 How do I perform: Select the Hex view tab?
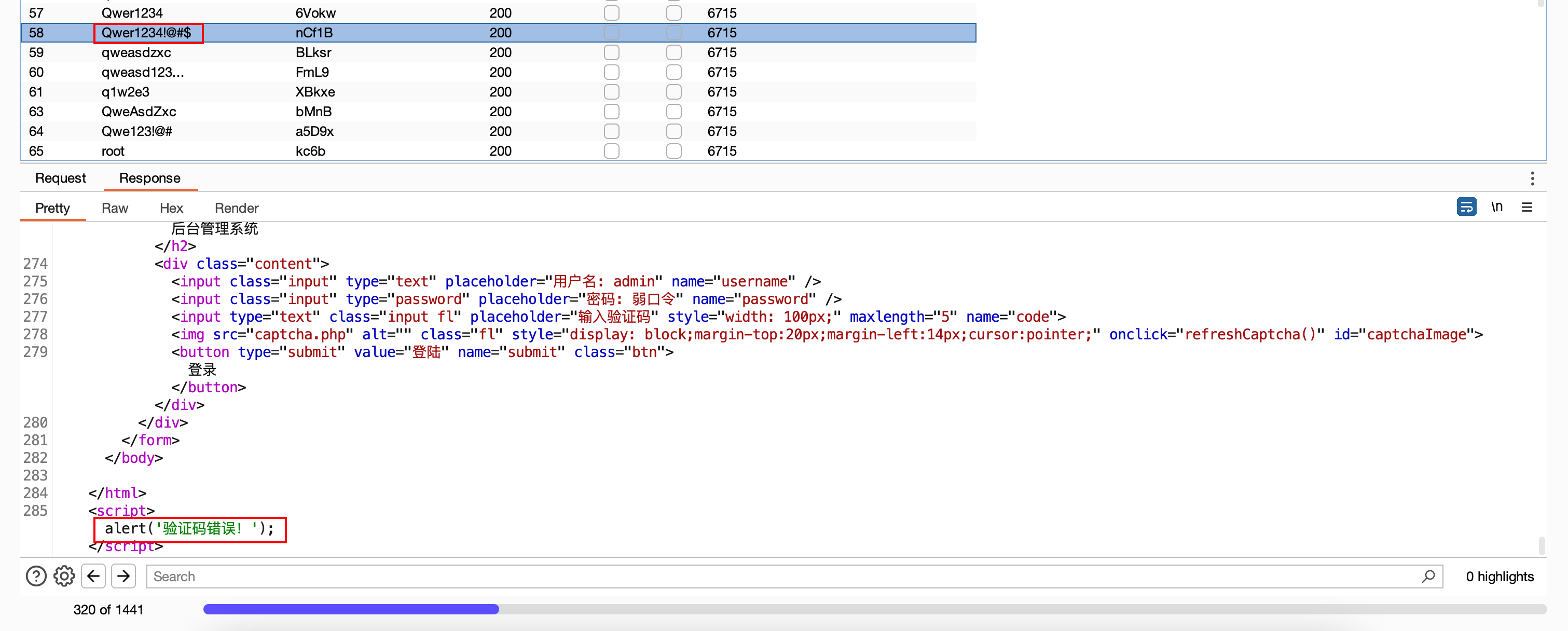[x=171, y=208]
